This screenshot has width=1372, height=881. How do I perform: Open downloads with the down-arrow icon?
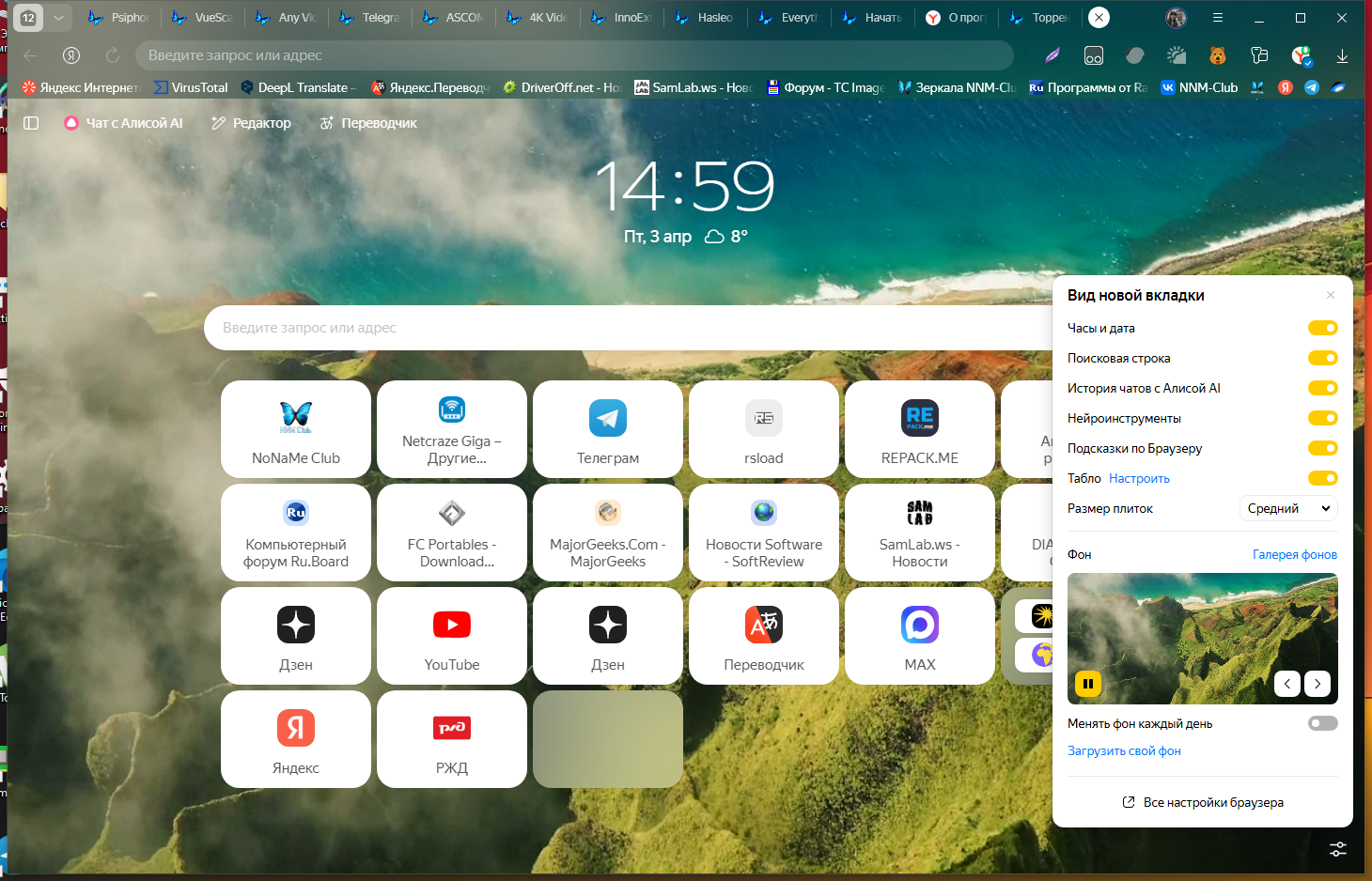[x=1342, y=55]
